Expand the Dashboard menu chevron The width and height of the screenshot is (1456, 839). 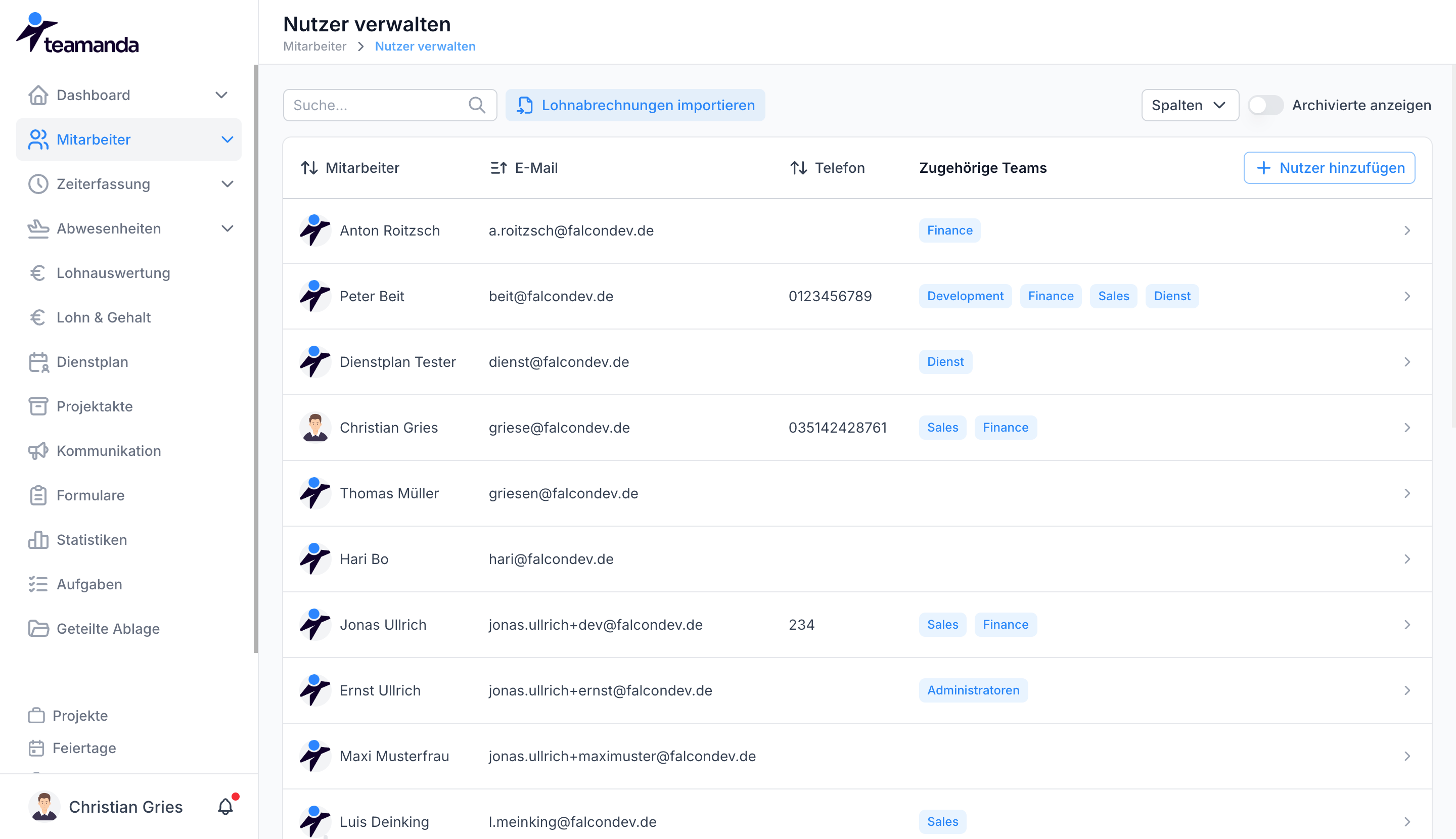click(221, 95)
